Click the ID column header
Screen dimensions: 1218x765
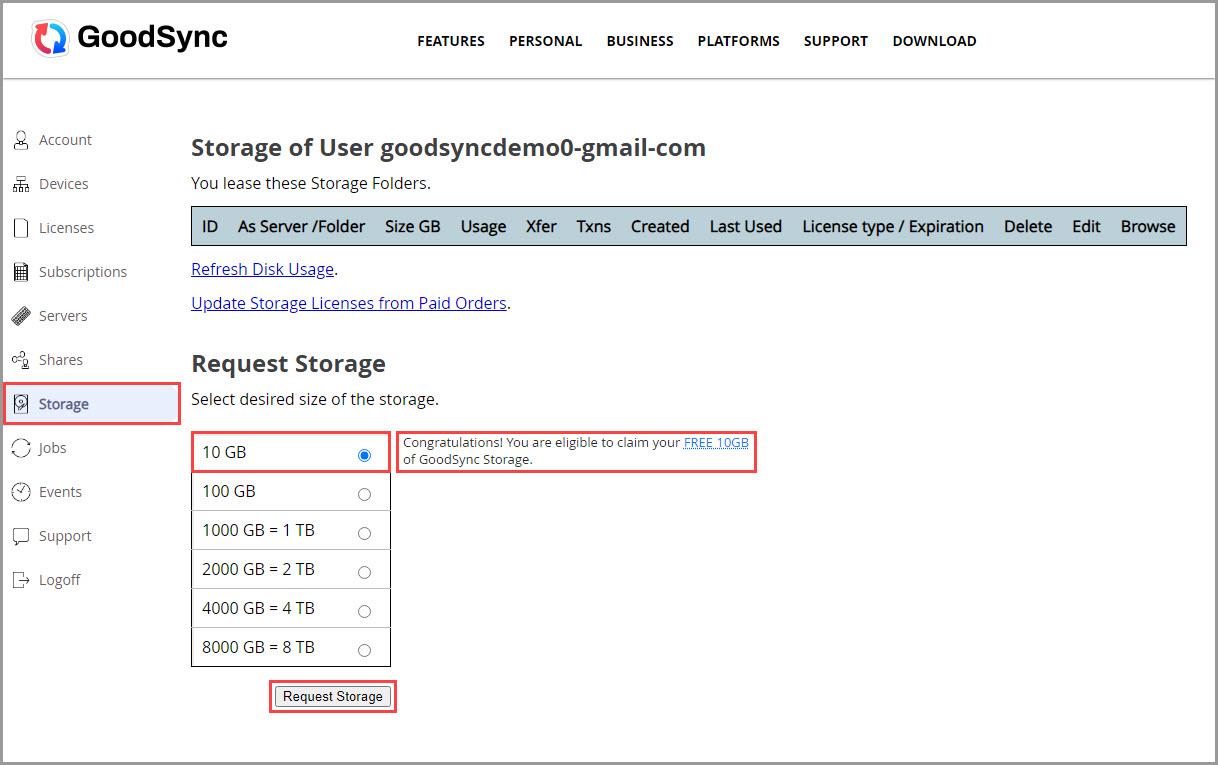(x=210, y=226)
